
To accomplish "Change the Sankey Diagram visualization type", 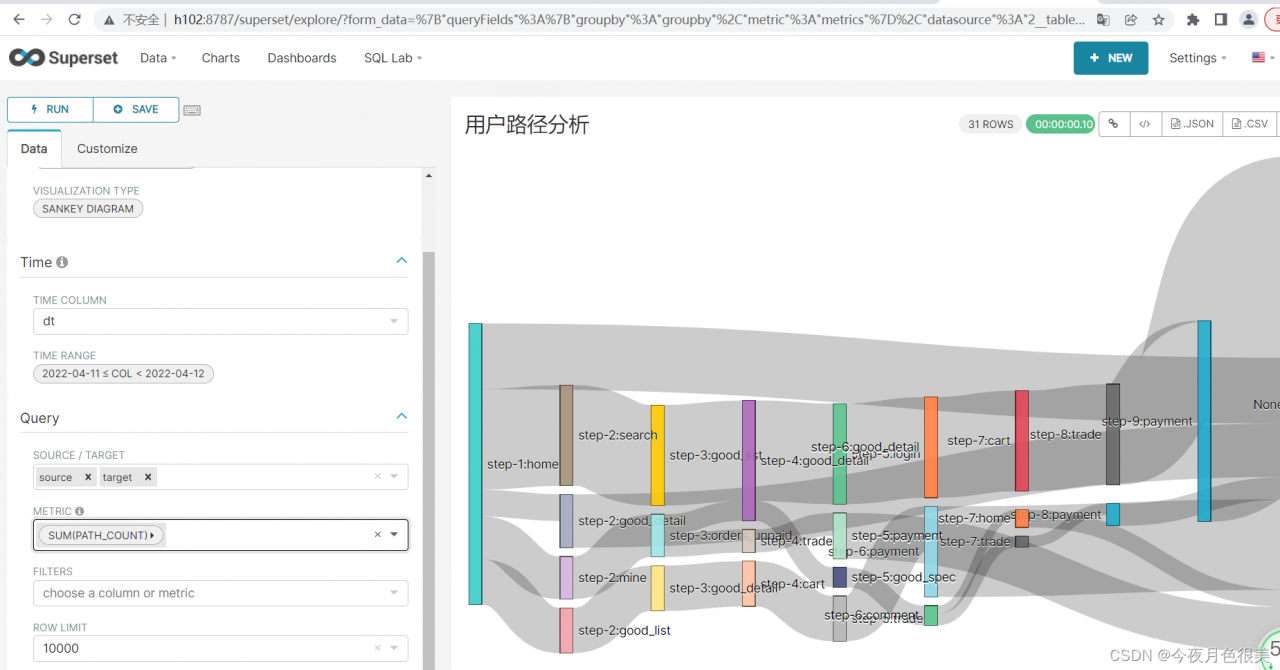I will [x=88, y=209].
